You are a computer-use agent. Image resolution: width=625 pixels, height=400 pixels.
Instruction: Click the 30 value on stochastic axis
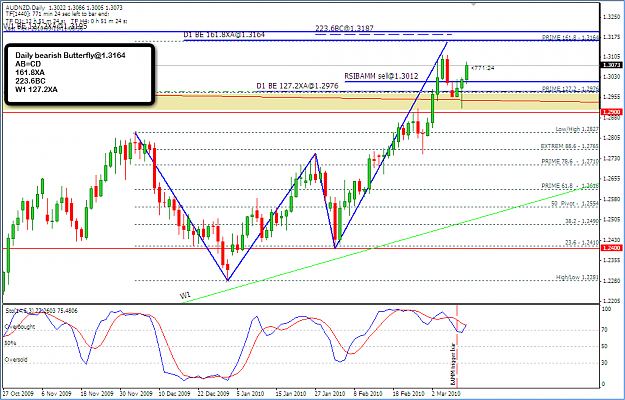604,363
